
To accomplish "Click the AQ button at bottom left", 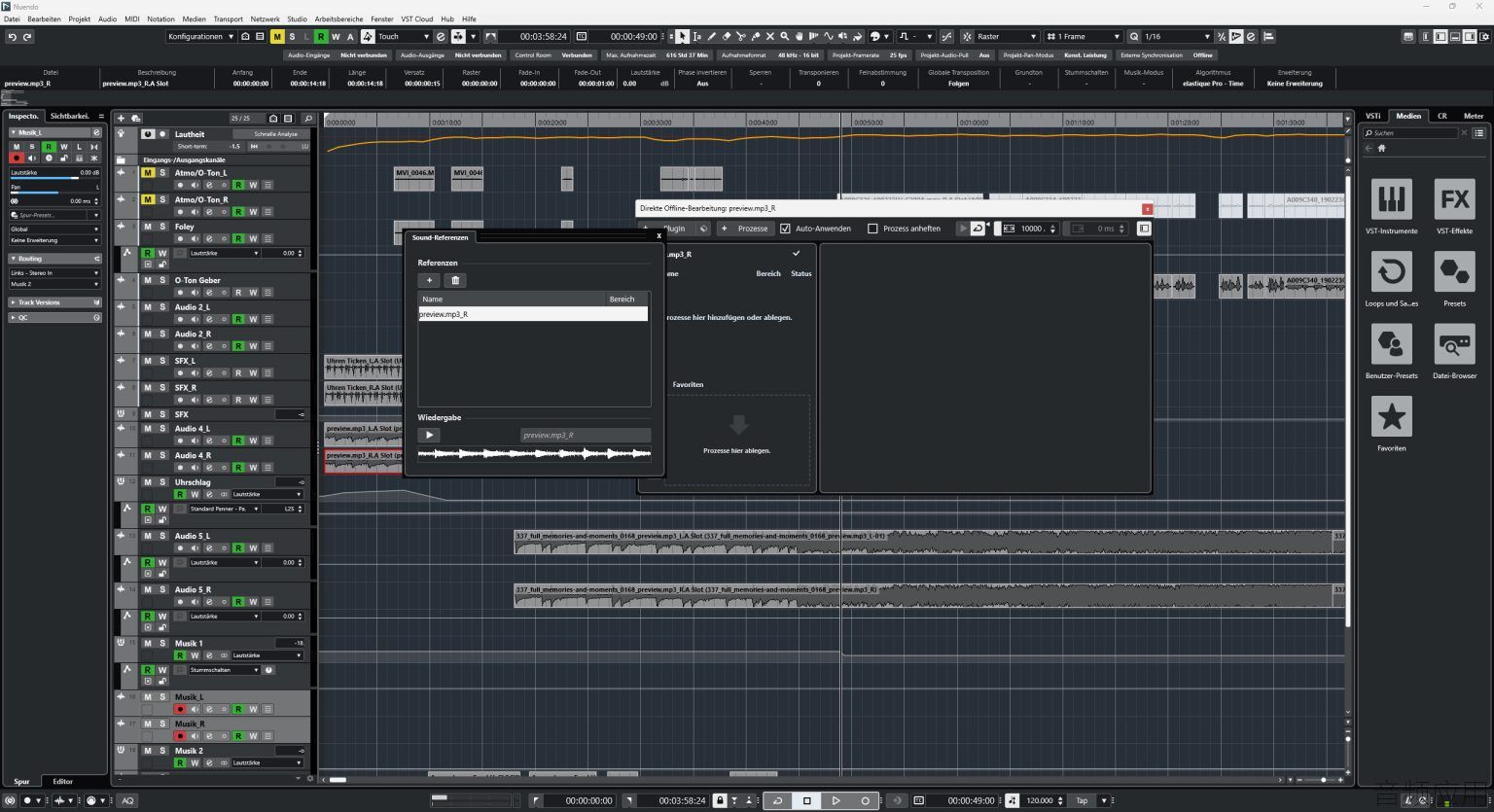I will [127, 800].
